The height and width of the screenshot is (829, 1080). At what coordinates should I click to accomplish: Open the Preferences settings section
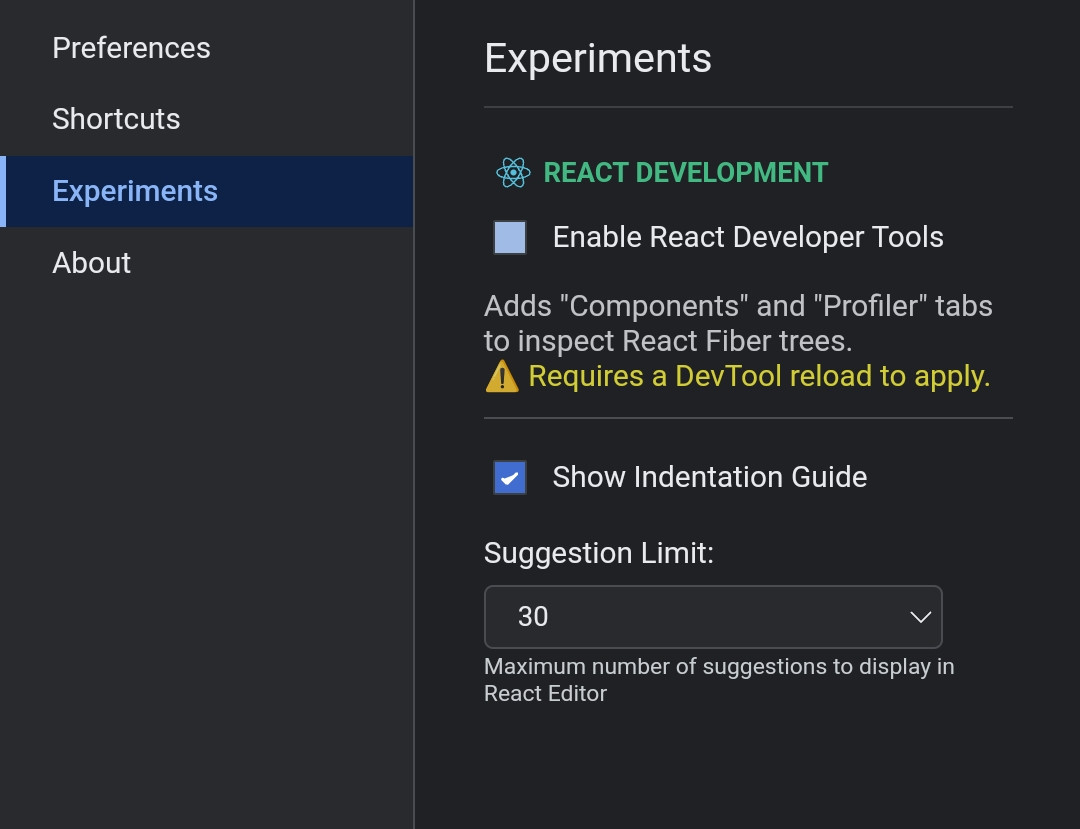[x=131, y=48]
